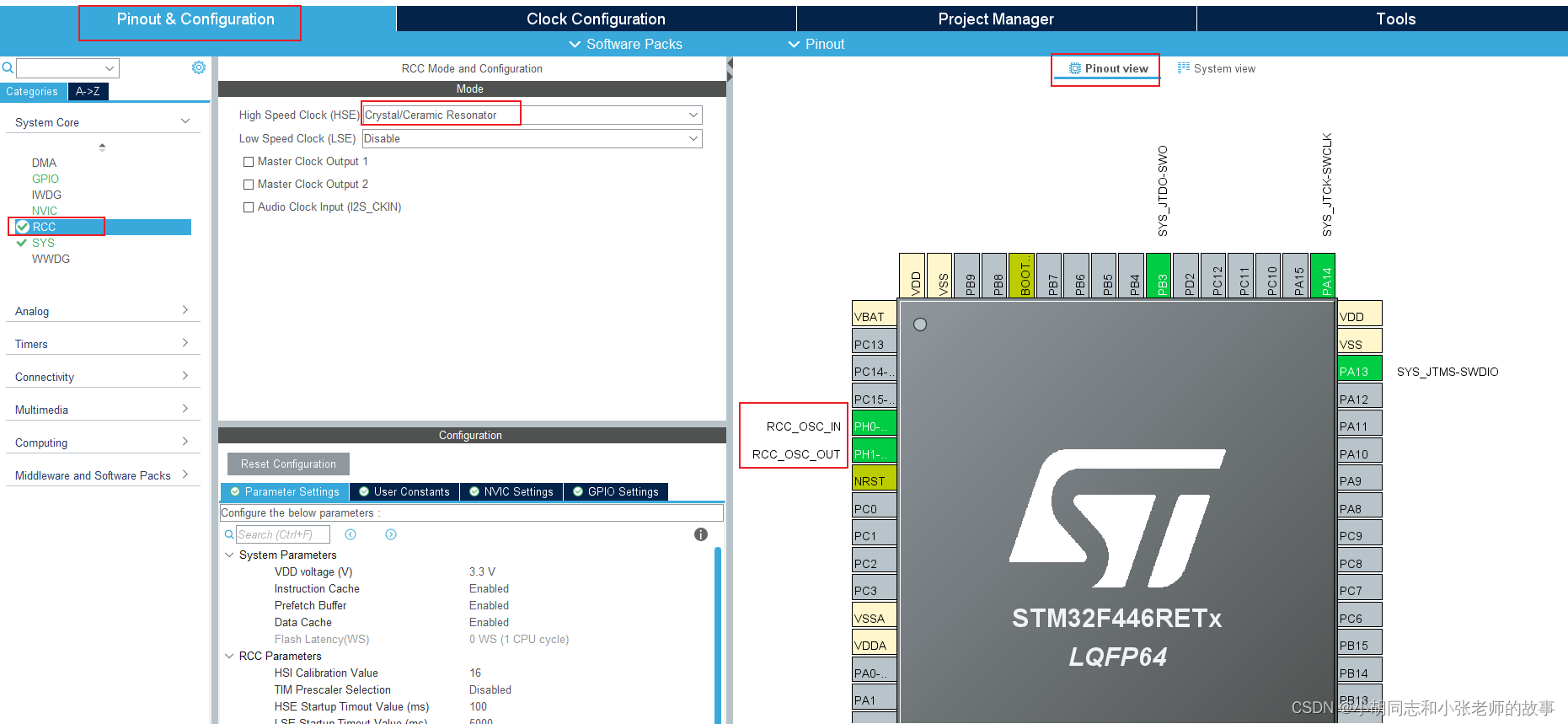This screenshot has height=724, width=1568.
Task: Click the info icon in parameter settings
Action: [x=701, y=534]
